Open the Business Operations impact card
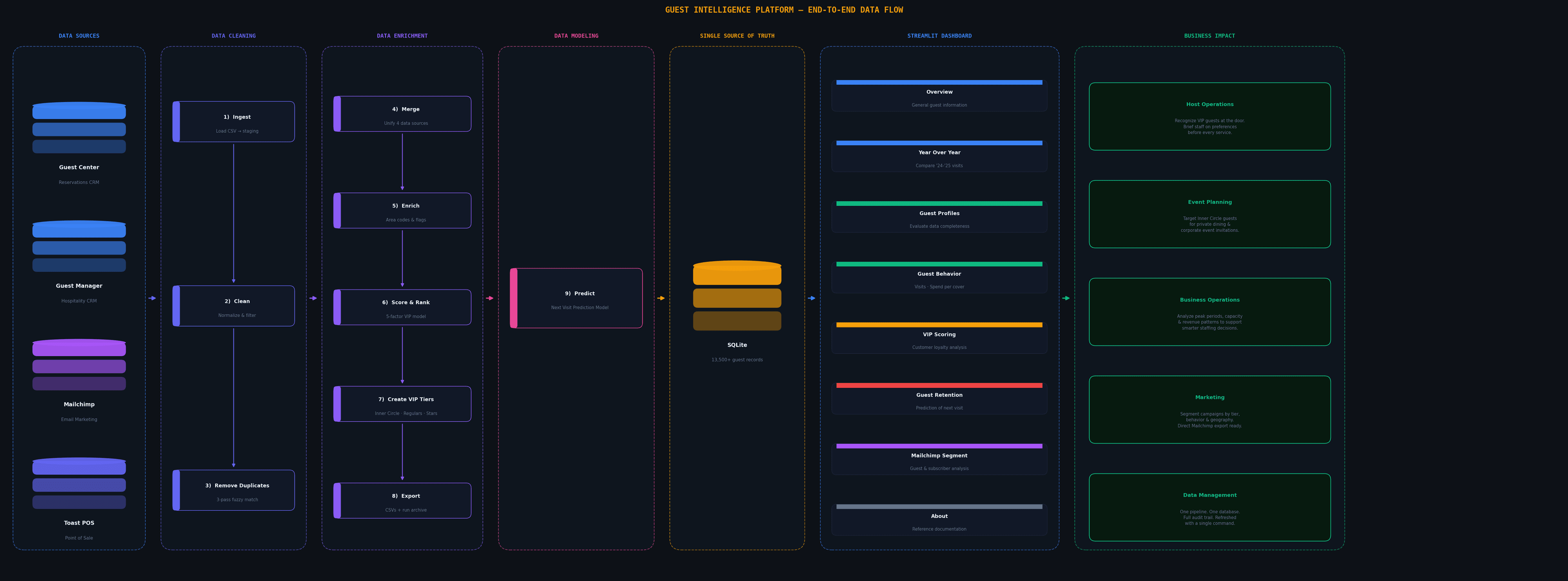The image size is (1568, 581). pyautogui.click(x=1209, y=312)
